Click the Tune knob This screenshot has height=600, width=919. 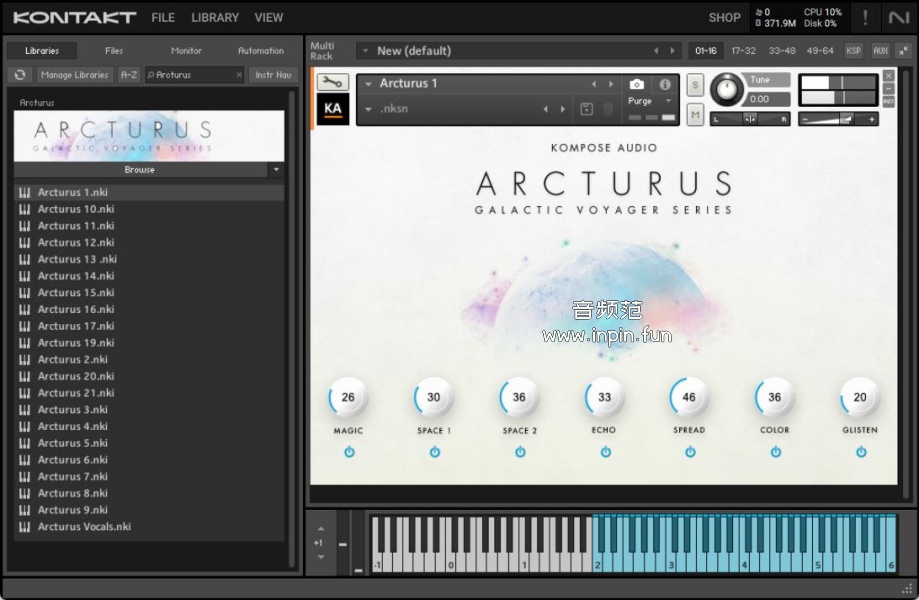tap(727, 90)
